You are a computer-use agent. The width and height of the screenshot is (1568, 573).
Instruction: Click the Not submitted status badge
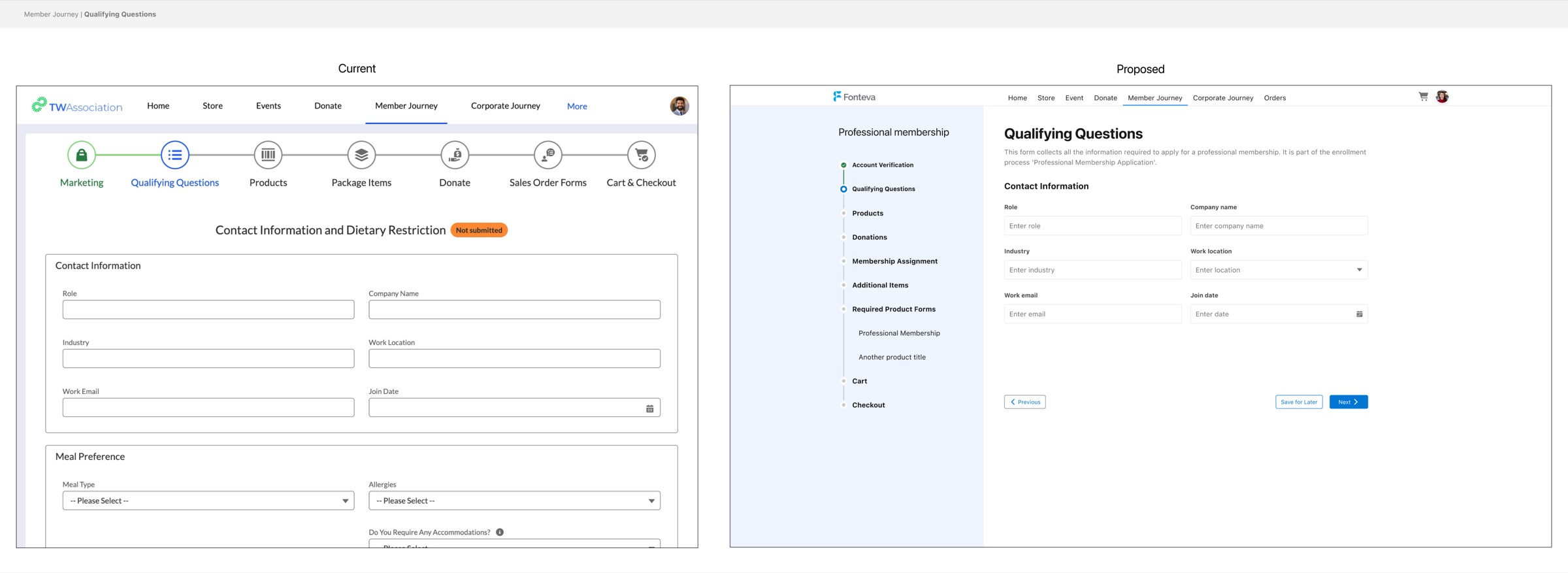pyautogui.click(x=479, y=230)
